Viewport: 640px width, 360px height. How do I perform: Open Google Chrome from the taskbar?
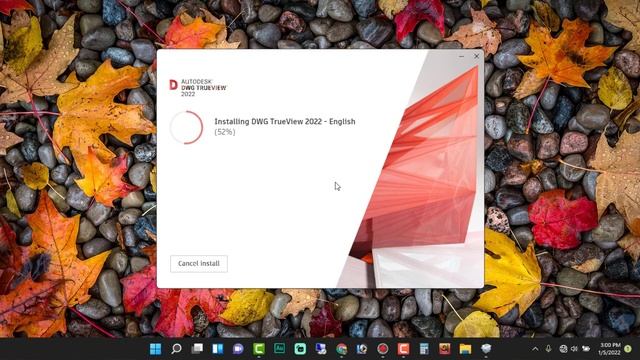click(342, 349)
